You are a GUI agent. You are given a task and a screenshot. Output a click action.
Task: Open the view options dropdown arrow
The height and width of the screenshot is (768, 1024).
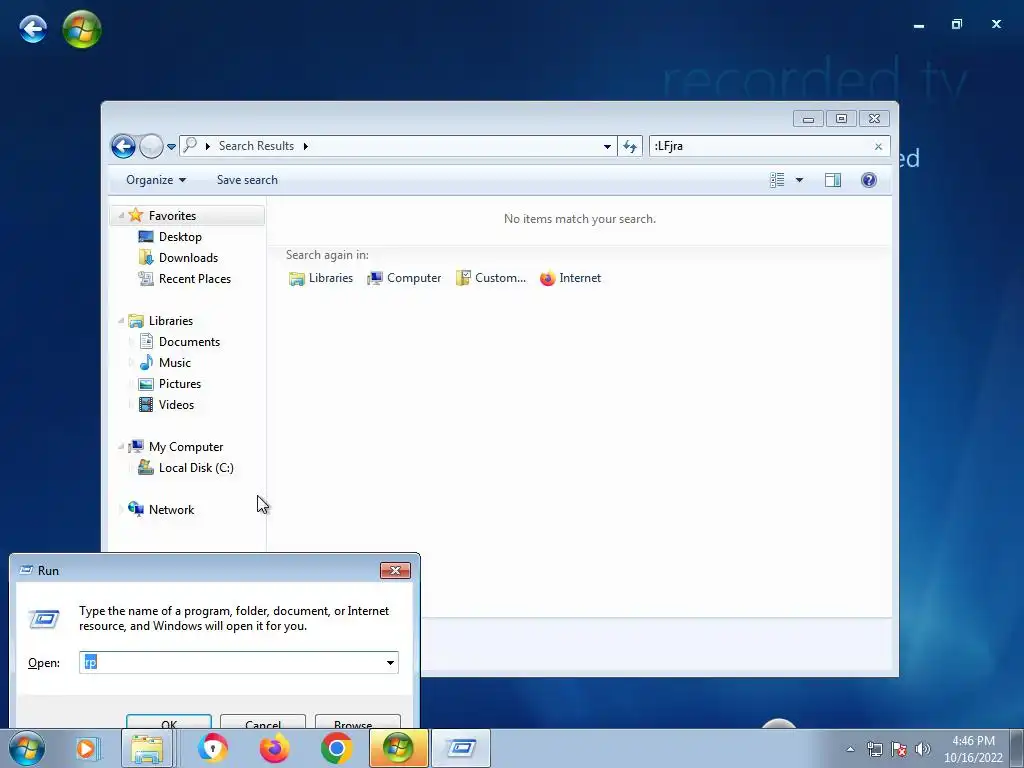pyautogui.click(x=799, y=180)
